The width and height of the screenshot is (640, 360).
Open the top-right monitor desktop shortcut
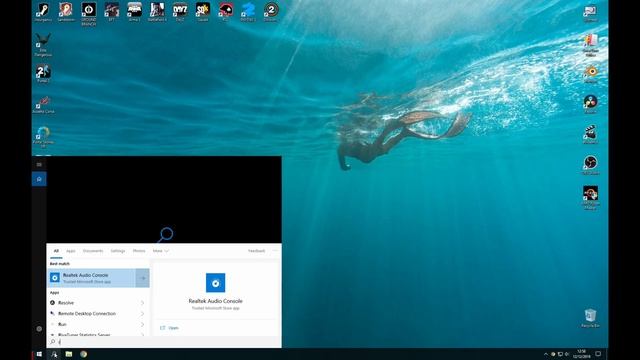(x=591, y=13)
